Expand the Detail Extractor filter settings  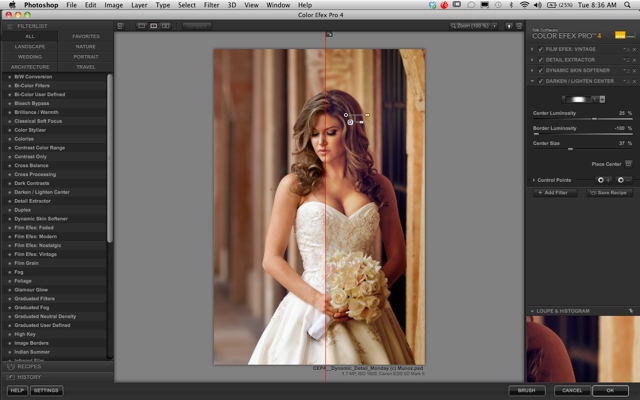click(x=532, y=60)
